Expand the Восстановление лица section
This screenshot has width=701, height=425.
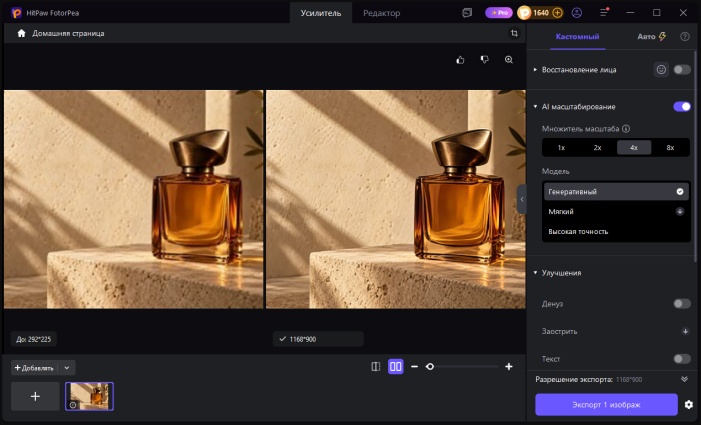pos(535,70)
